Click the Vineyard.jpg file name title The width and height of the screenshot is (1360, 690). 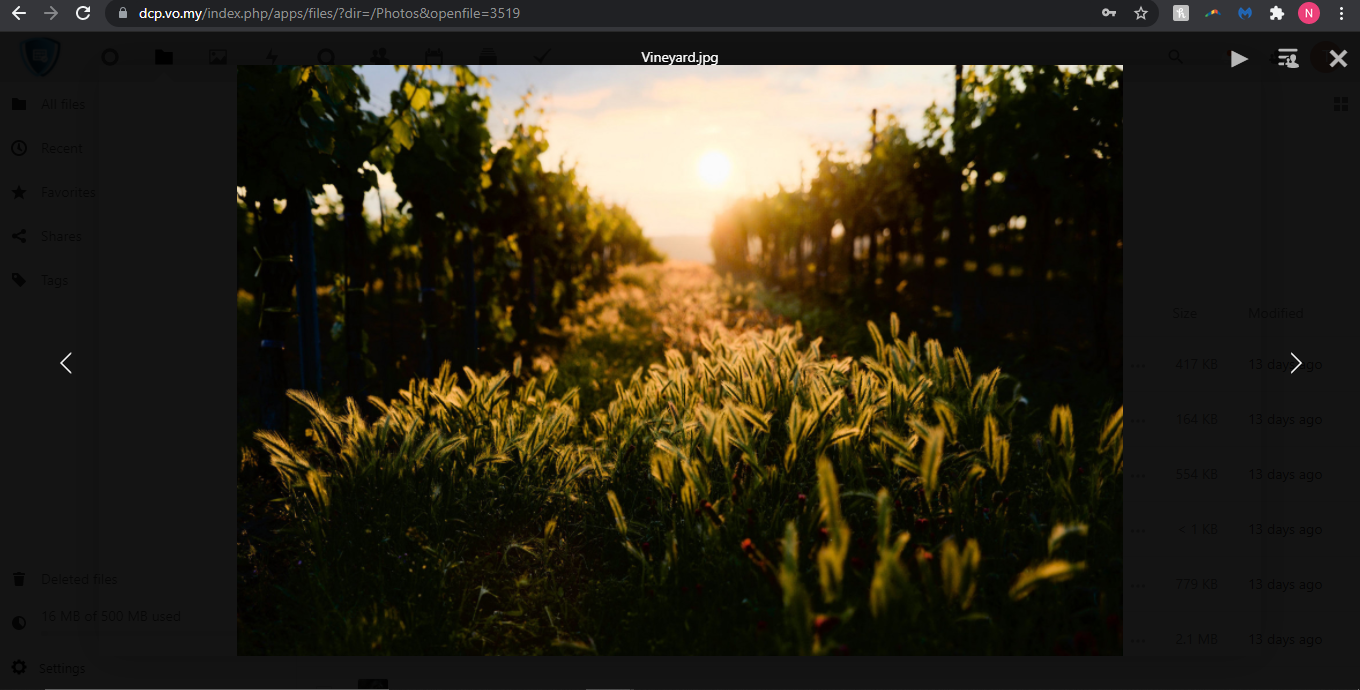[x=679, y=57]
